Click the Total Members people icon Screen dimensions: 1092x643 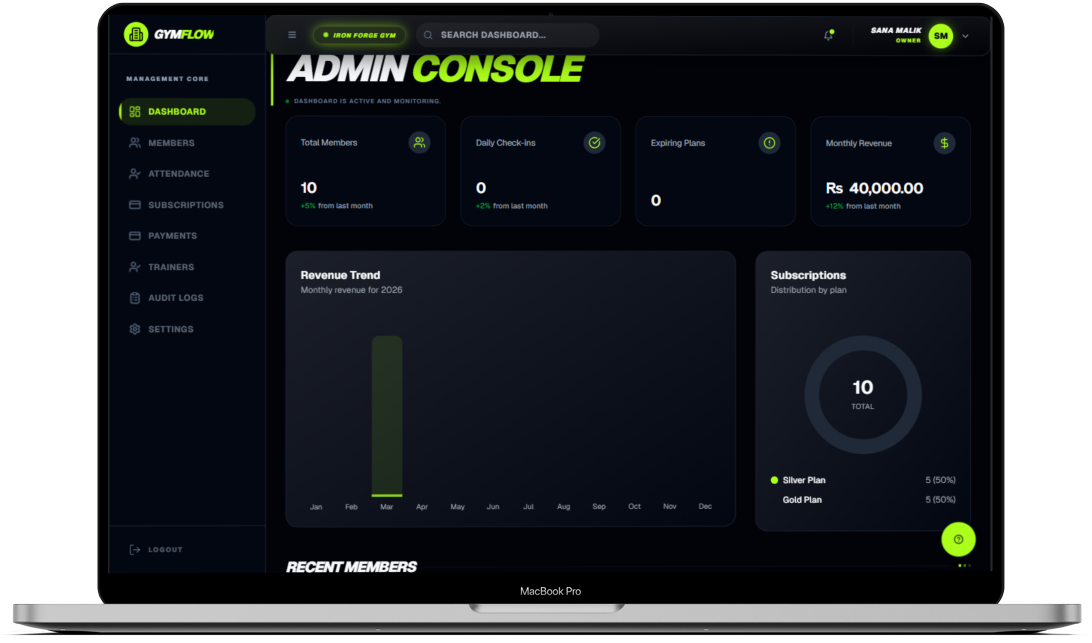click(x=419, y=143)
